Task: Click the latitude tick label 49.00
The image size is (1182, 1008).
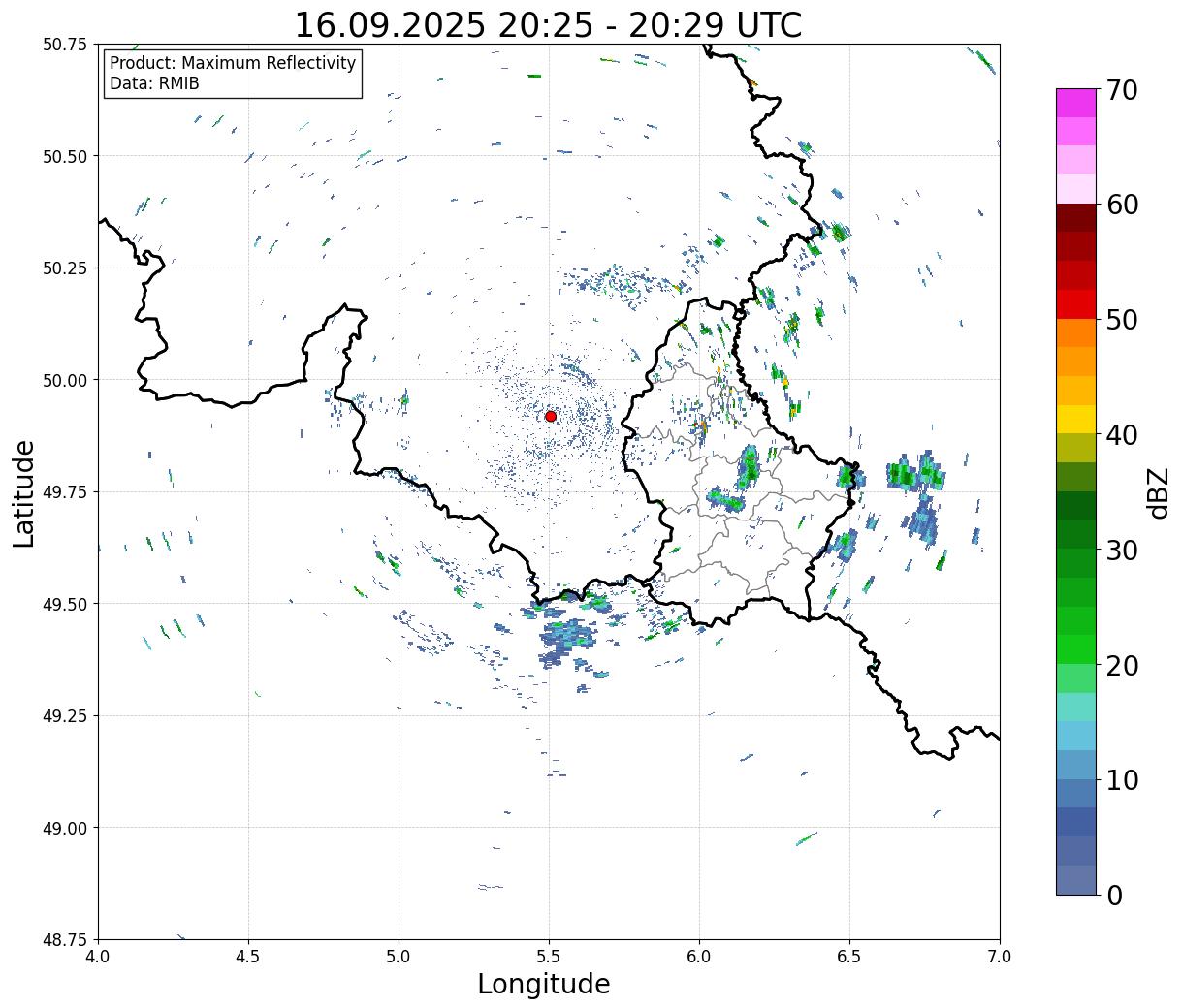Action: point(65,828)
